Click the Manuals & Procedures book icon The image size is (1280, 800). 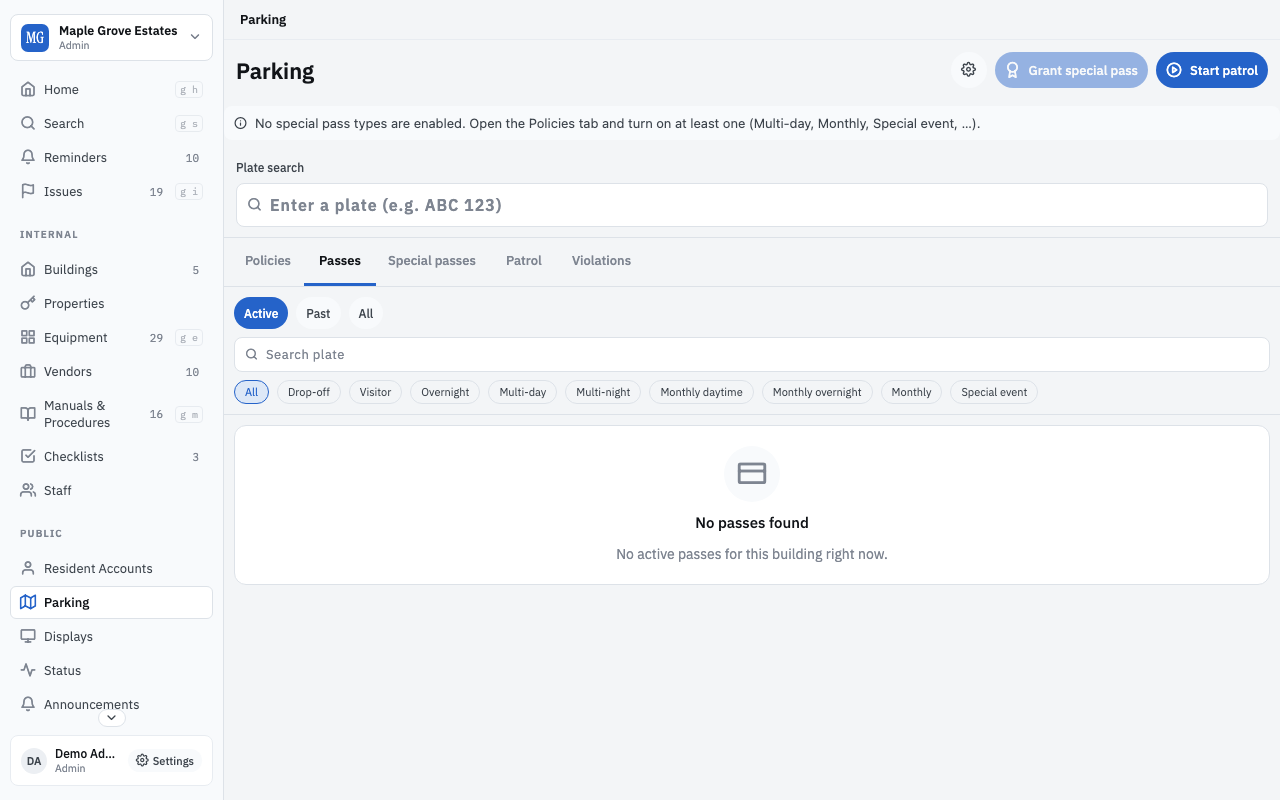pos(28,414)
